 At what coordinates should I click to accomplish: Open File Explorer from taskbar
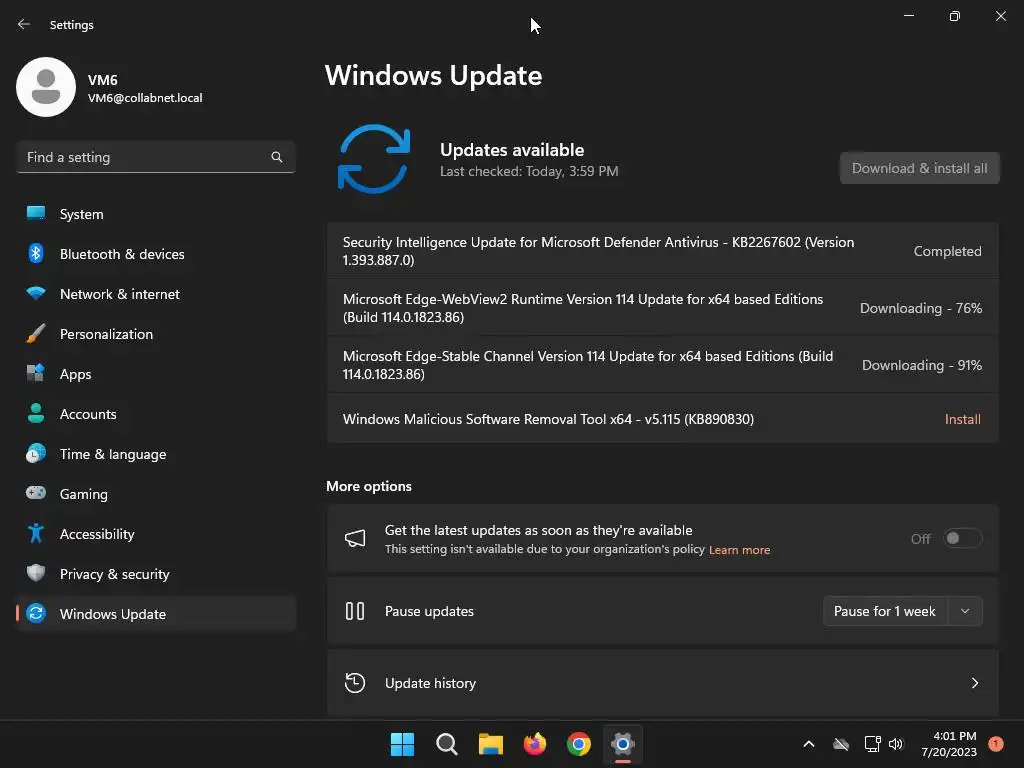[x=490, y=744]
